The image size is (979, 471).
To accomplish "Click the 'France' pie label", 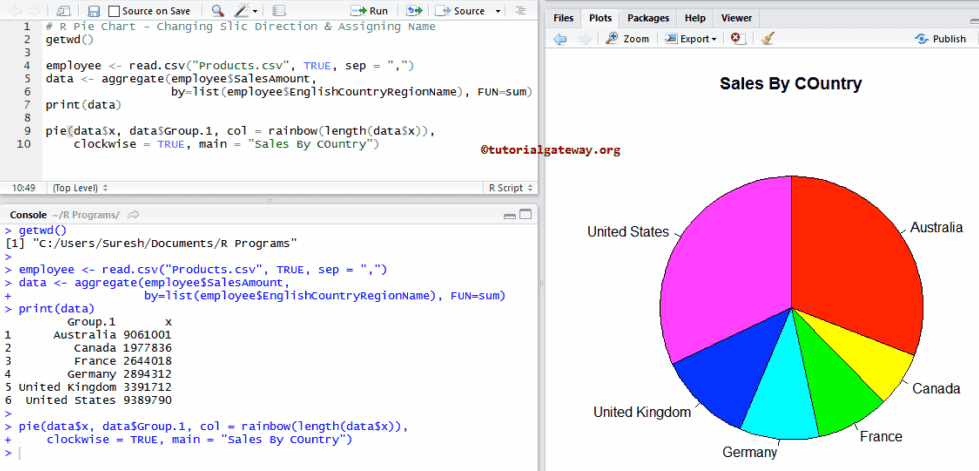I will click(x=881, y=436).
